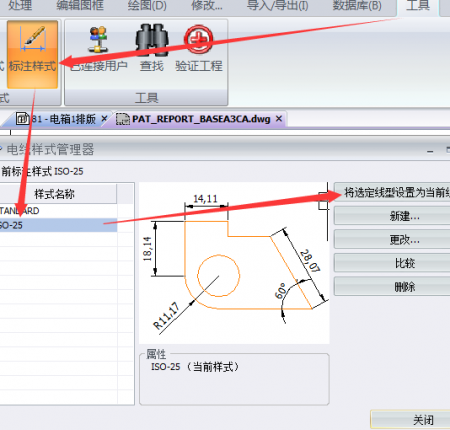The height and width of the screenshot is (430, 450).
Task: Set selected style as current
Action: tap(392, 192)
